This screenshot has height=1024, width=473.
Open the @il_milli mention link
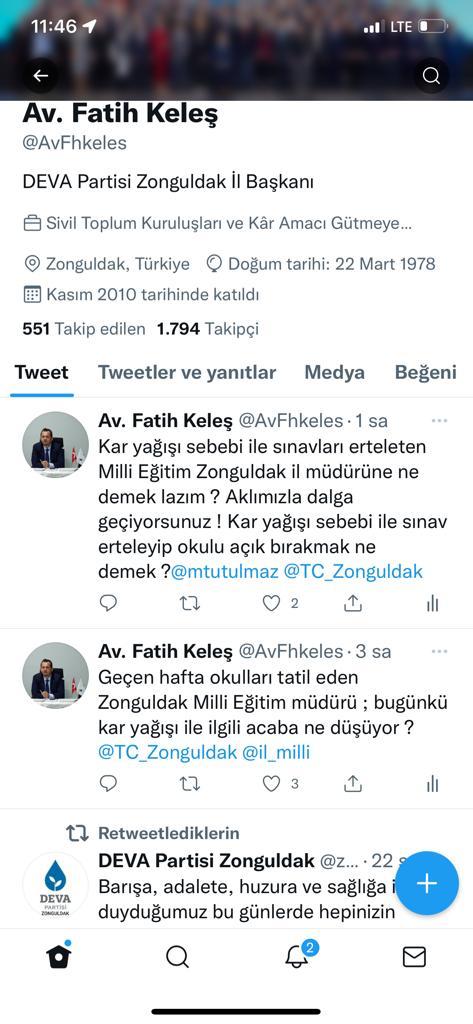[x=276, y=752]
